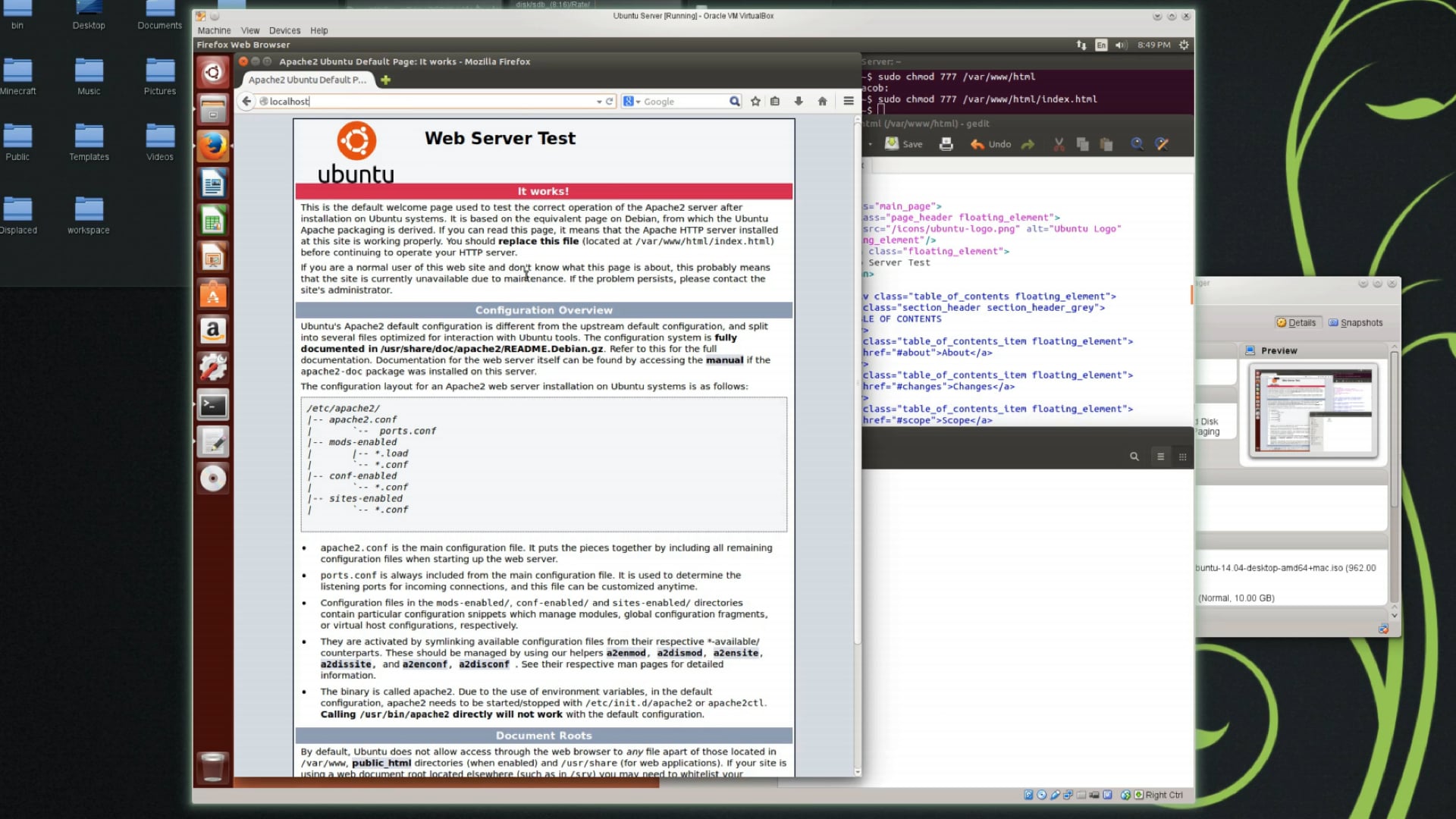Viewport: 1456px width, 819px height.
Task: Open the clock showing 8:49 PM
Action: click(1153, 45)
